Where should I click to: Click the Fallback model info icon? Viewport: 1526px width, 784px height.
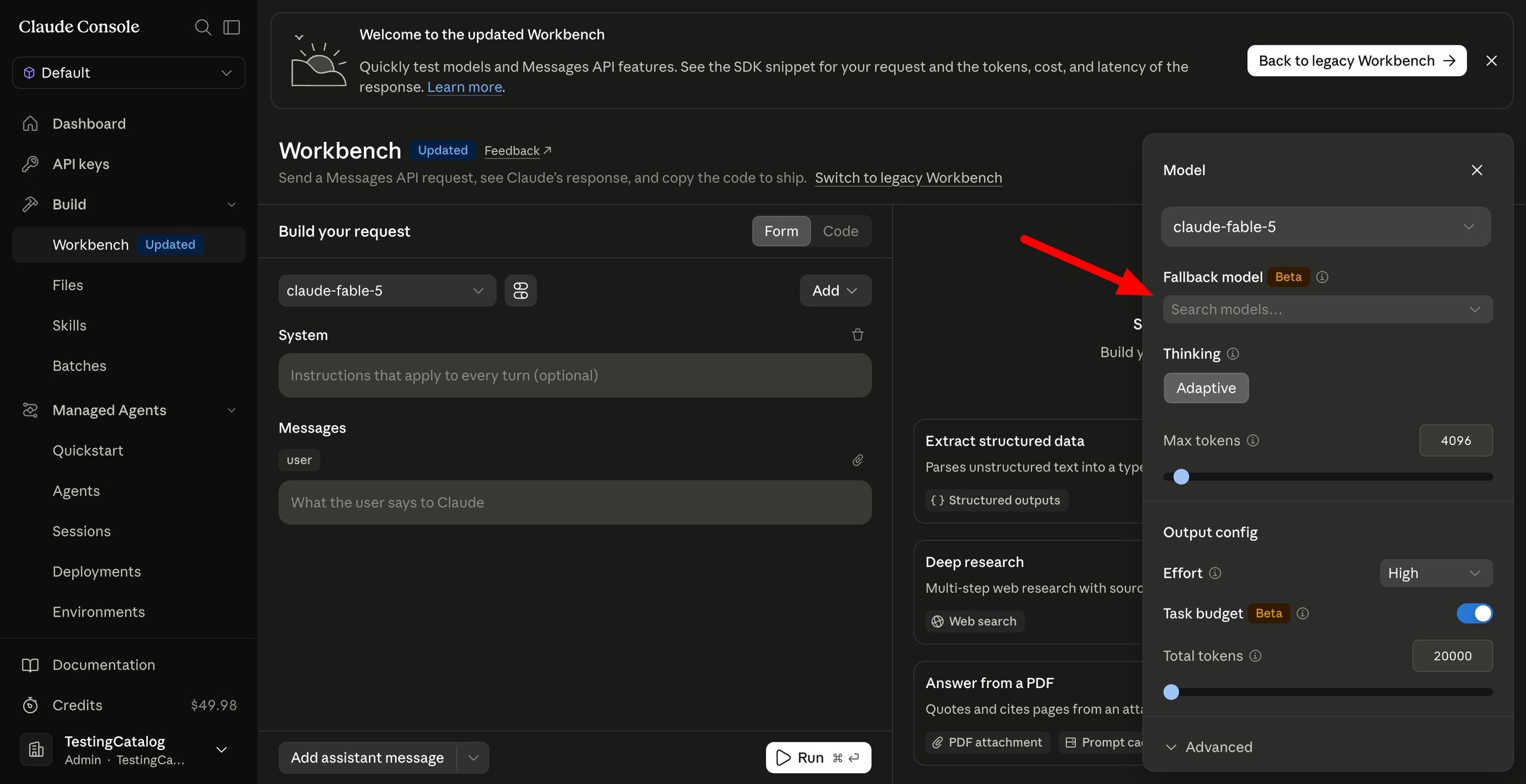(x=1322, y=277)
